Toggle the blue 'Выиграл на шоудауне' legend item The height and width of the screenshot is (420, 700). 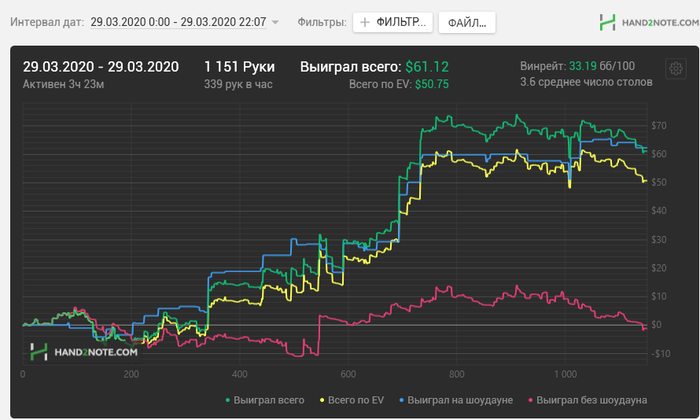pyautogui.click(x=456, y=400)
